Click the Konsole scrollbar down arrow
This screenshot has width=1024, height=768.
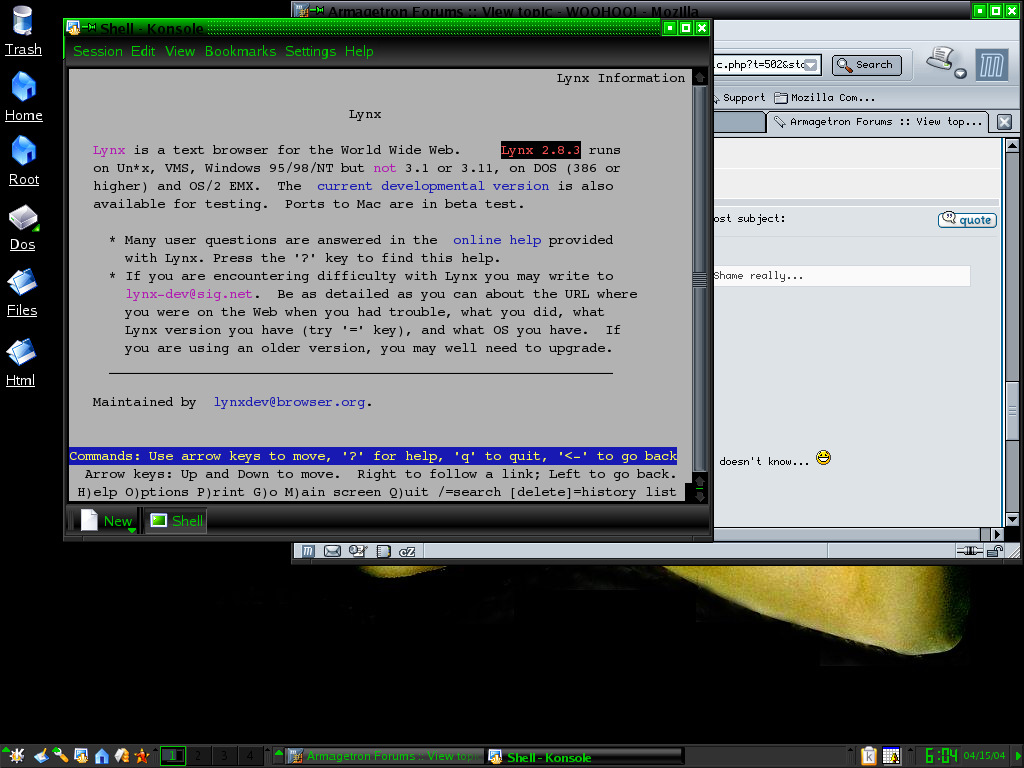[x=699, y=496]
